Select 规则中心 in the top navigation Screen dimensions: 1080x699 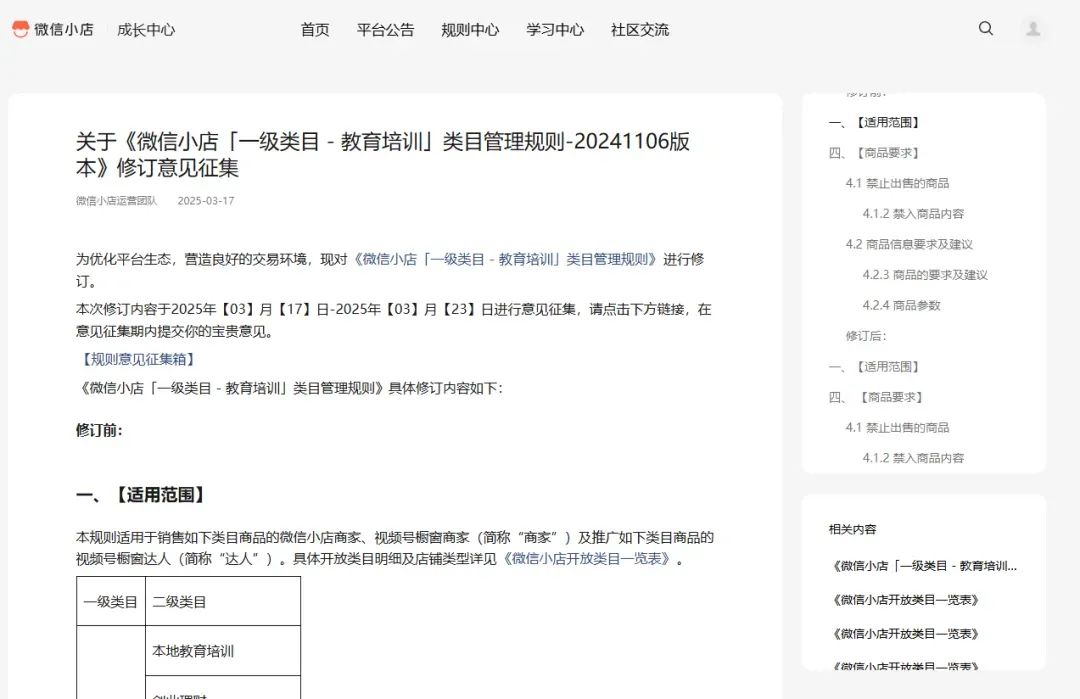(470, 30)
